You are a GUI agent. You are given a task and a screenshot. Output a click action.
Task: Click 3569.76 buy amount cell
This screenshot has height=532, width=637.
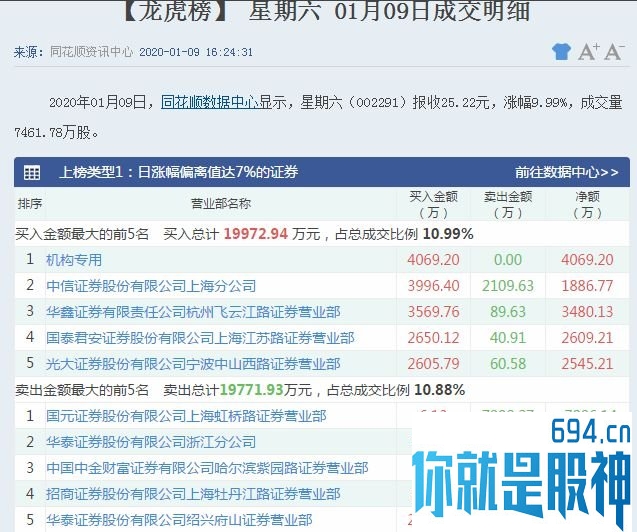pyautogui.click(x=433, y=312)
